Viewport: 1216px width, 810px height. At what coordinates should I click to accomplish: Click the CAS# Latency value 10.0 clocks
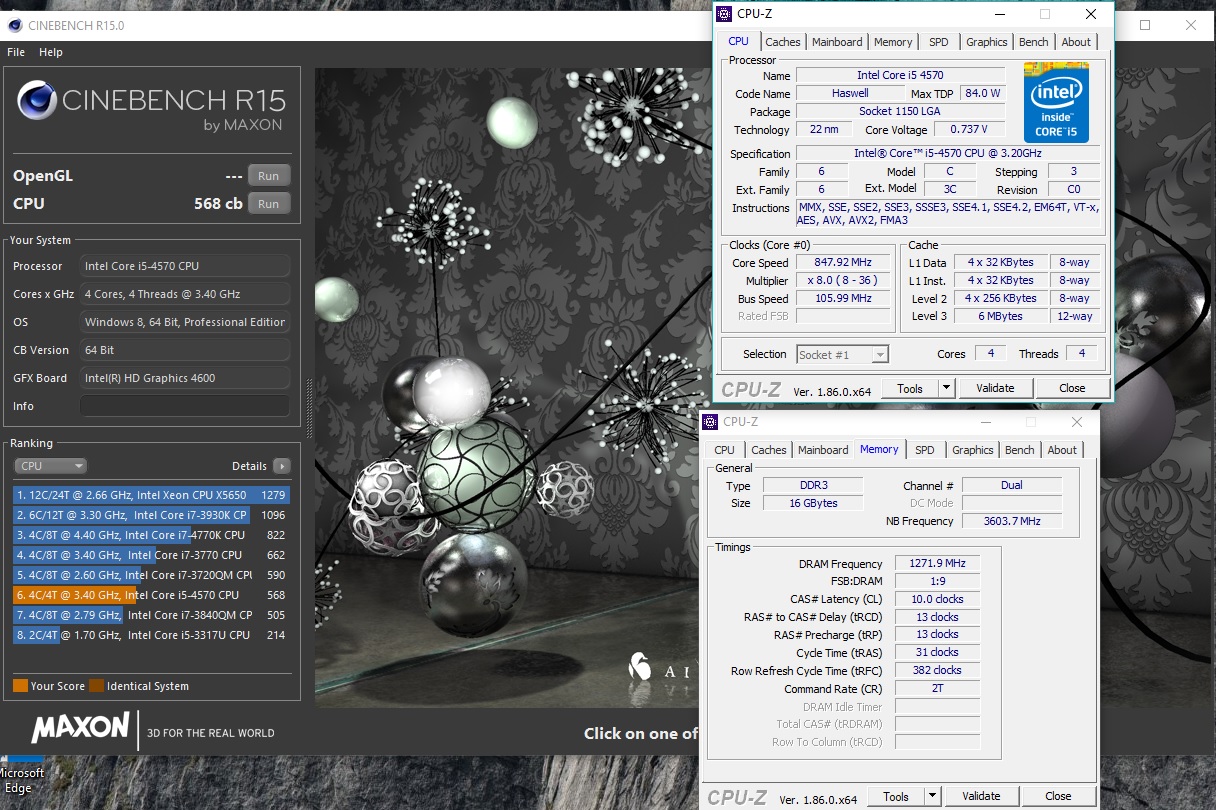tap(937, 599)
